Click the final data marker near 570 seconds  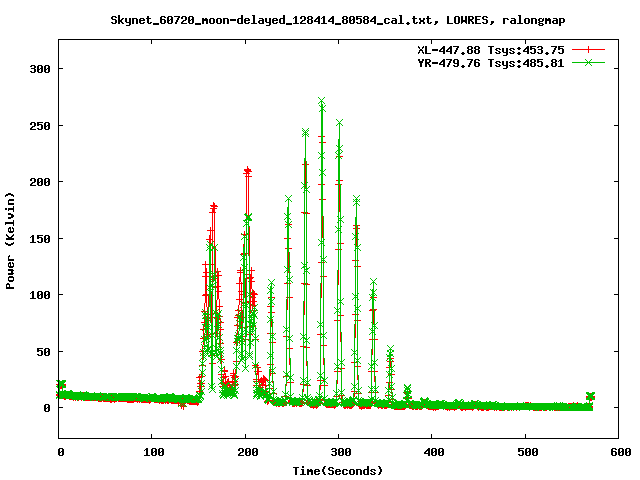point(590,396)
